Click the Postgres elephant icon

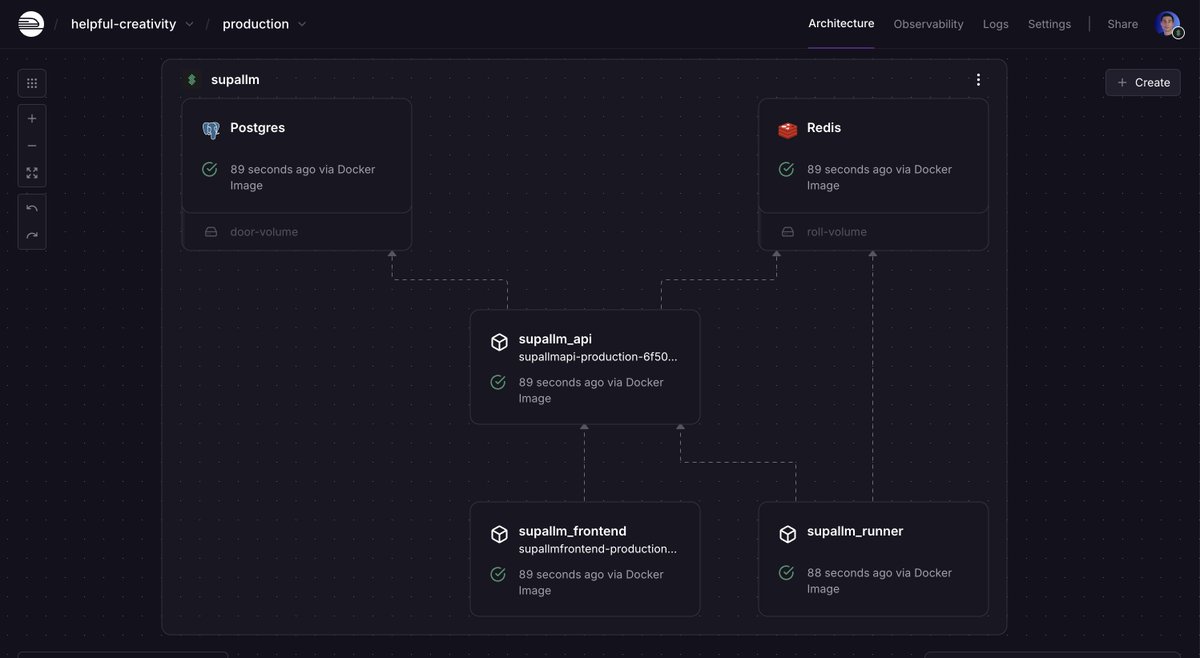(x=211, y=130)
